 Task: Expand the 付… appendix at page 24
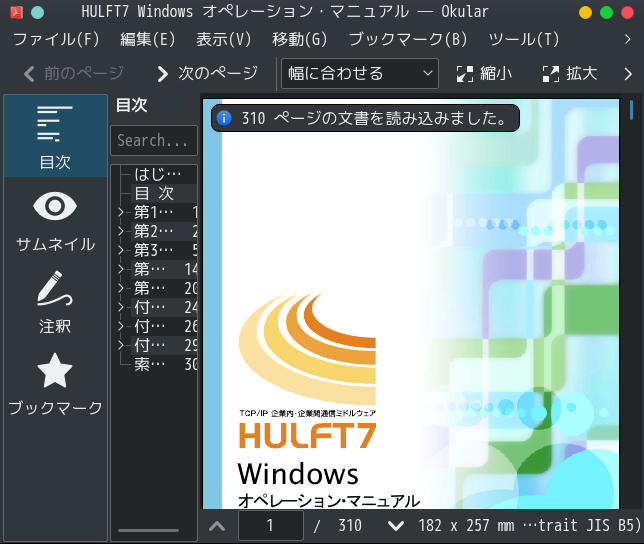coord(121,307)
